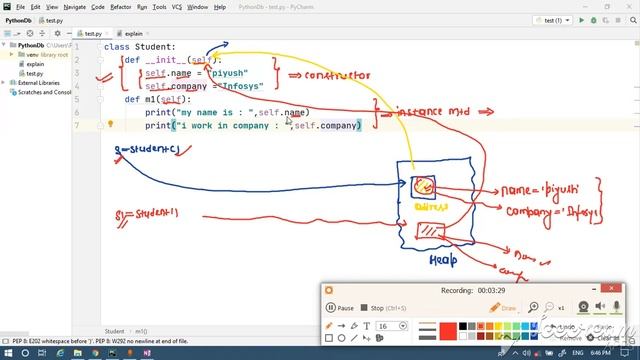Click the Student breadcrumb at editor bottom

[114, 331]
